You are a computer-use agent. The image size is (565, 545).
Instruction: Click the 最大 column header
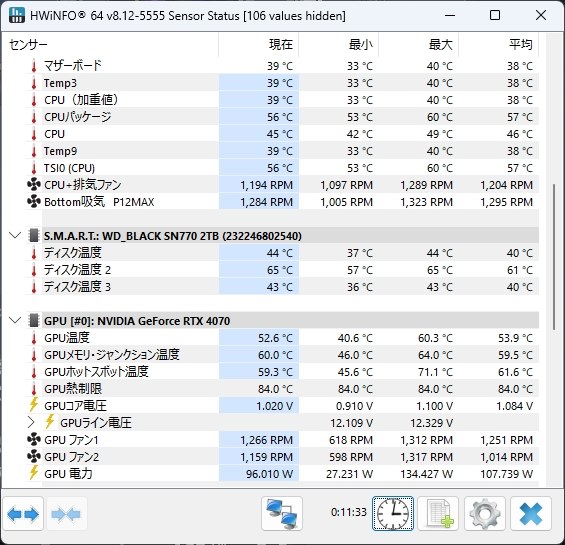coord(419,45)
